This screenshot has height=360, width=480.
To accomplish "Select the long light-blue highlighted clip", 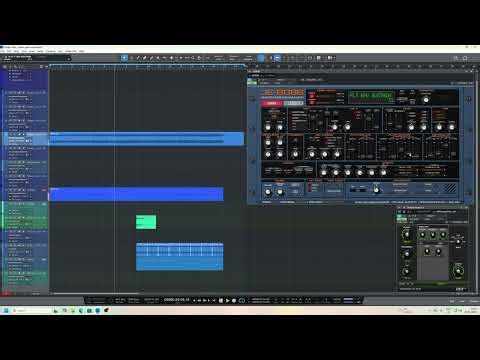I will [147, 139].
